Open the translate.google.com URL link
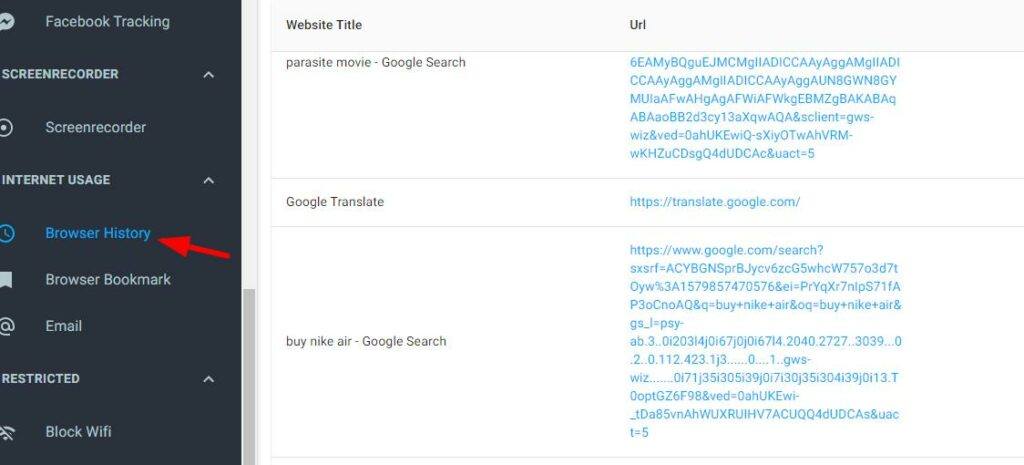Image resolution: width=1024 pixels, height=465 pixels. point(714,202)
